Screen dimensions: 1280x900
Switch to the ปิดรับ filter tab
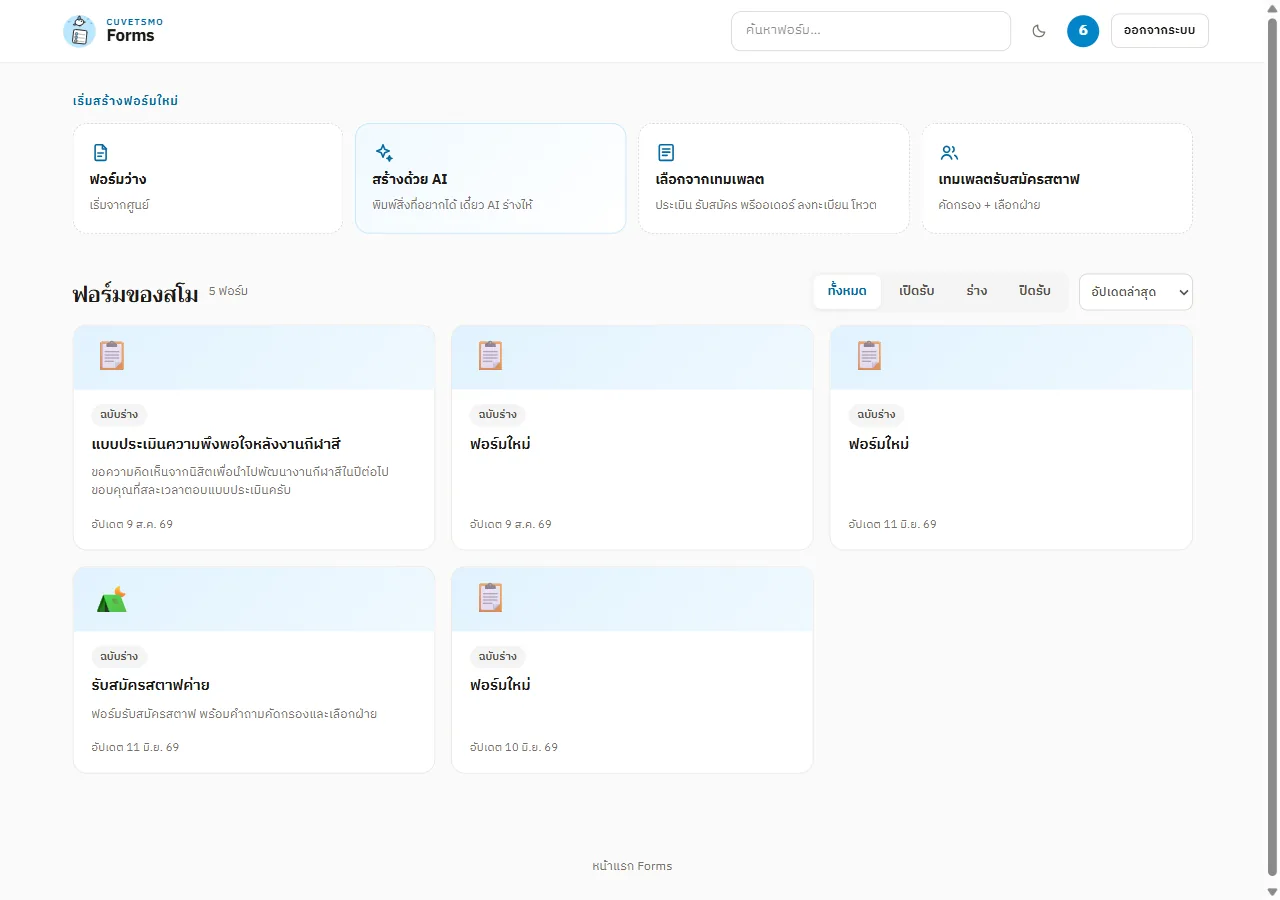tap(1035, 291)
